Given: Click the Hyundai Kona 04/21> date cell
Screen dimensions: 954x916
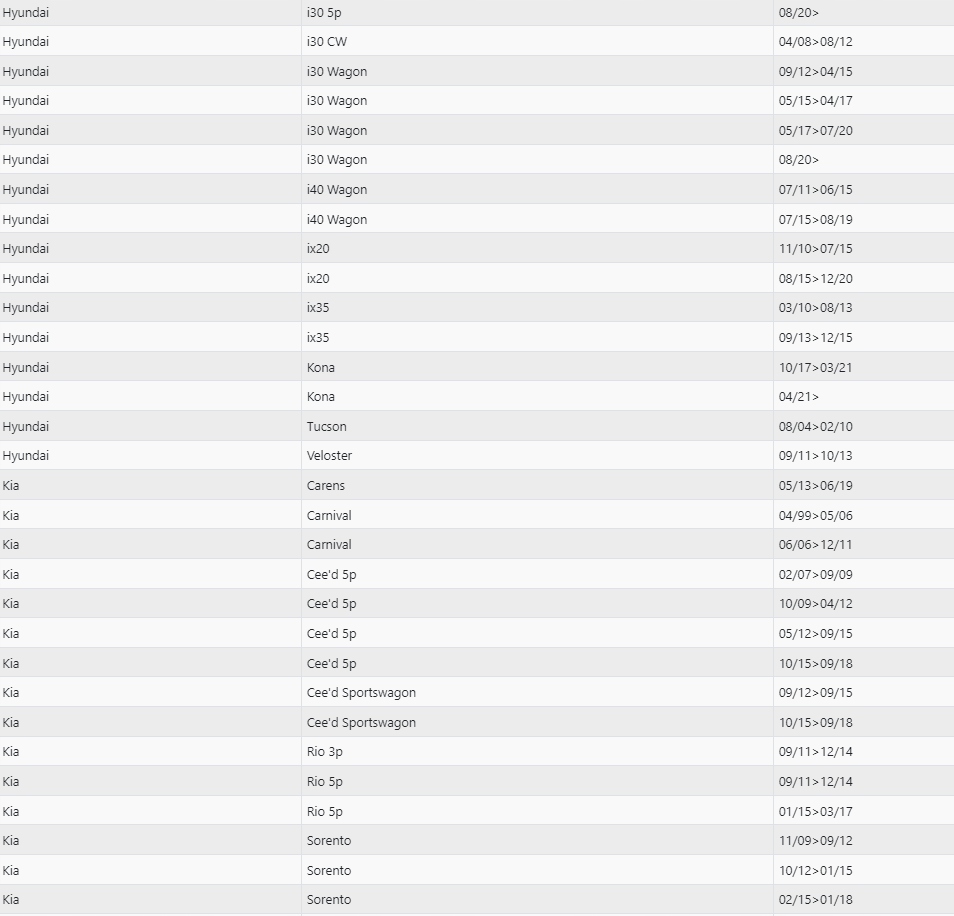Looking at the screenshot, I should click(x=863, y=397).
